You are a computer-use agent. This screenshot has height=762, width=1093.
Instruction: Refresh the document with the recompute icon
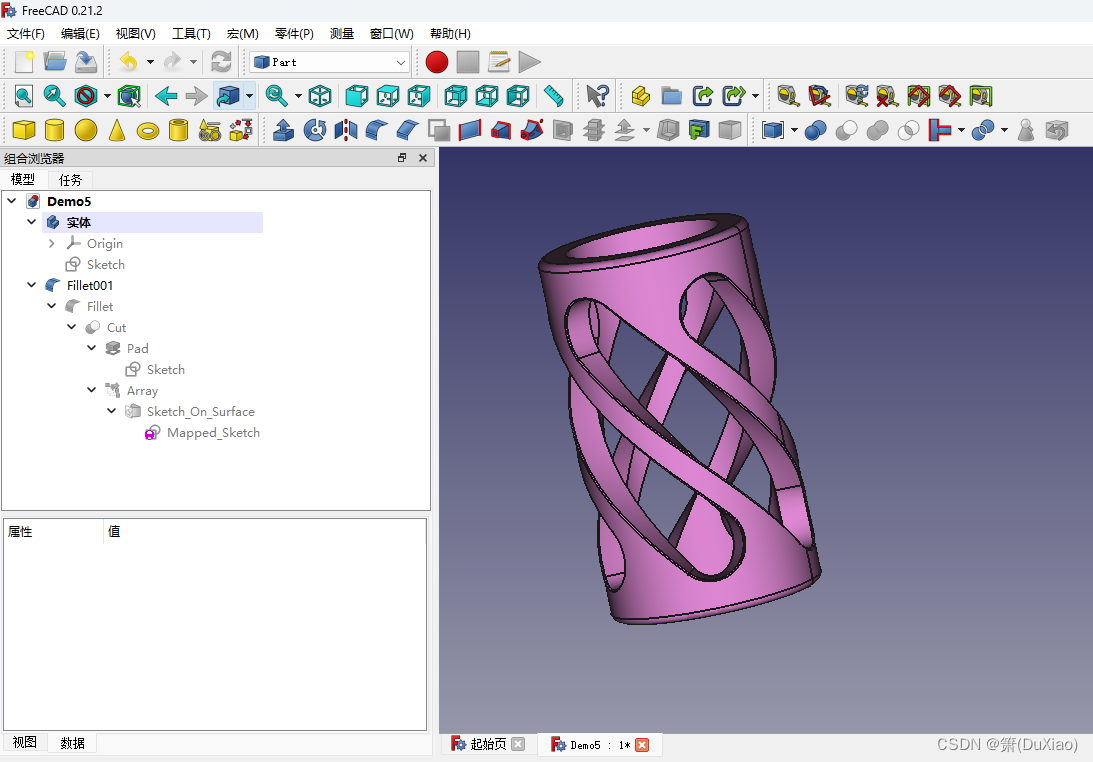pyautogui.click(x=221, y=62)
